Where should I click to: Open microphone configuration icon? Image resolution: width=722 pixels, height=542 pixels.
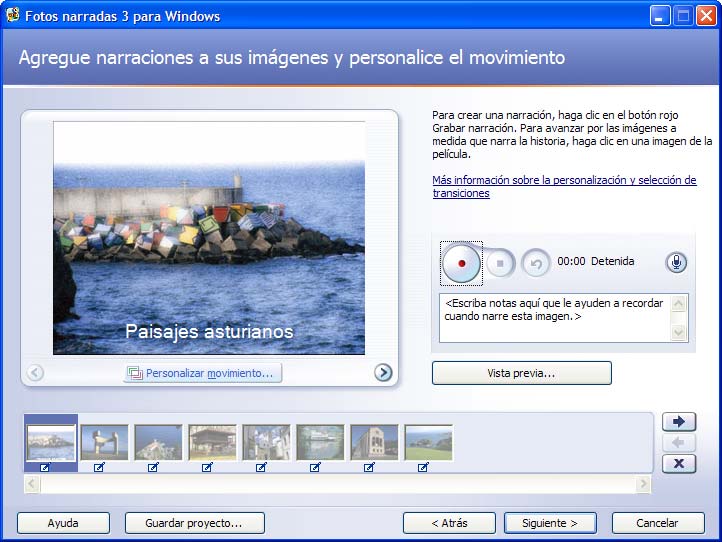[x=676, y=262]
